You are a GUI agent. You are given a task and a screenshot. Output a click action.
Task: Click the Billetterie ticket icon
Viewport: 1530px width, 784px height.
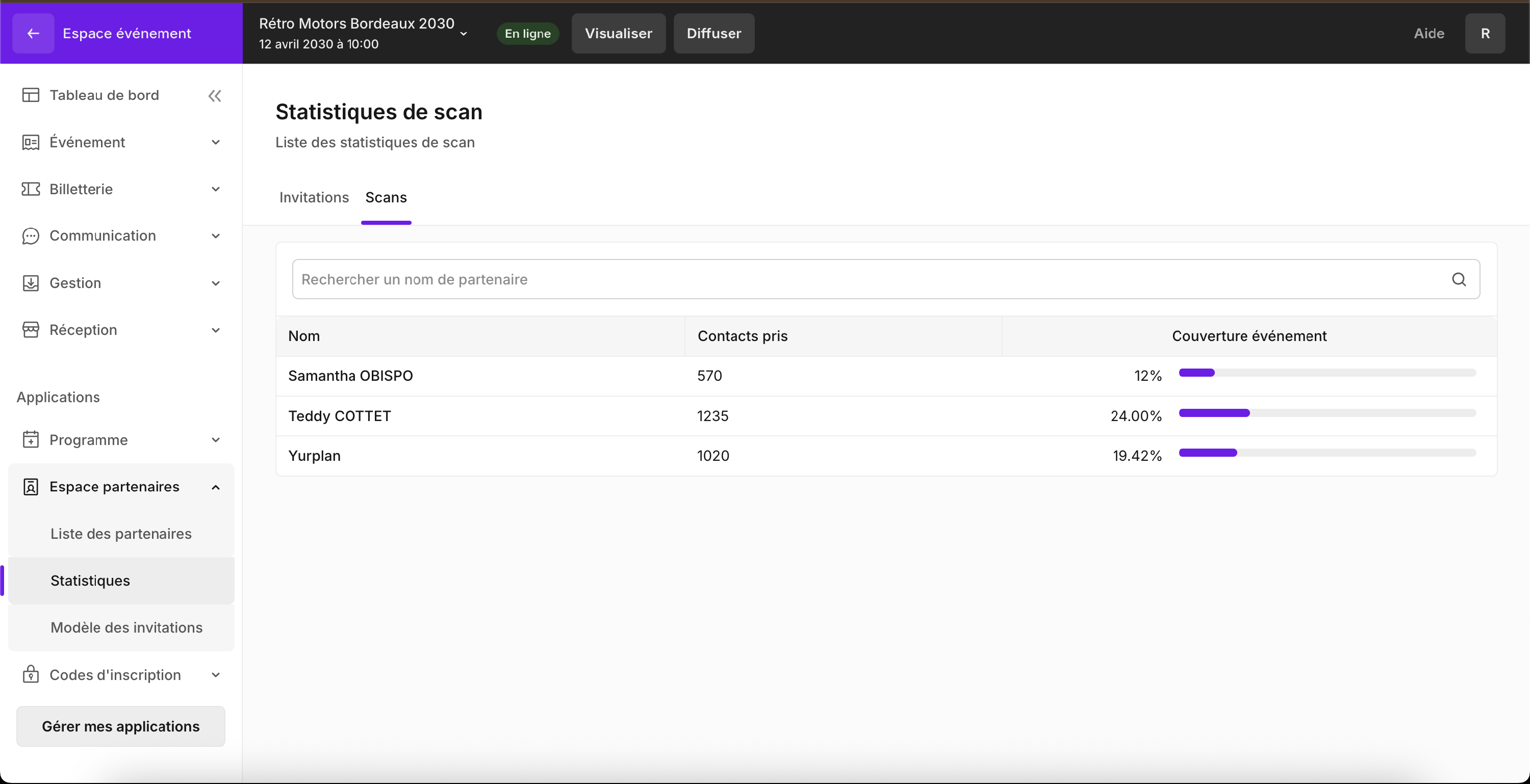click(30, 189)
